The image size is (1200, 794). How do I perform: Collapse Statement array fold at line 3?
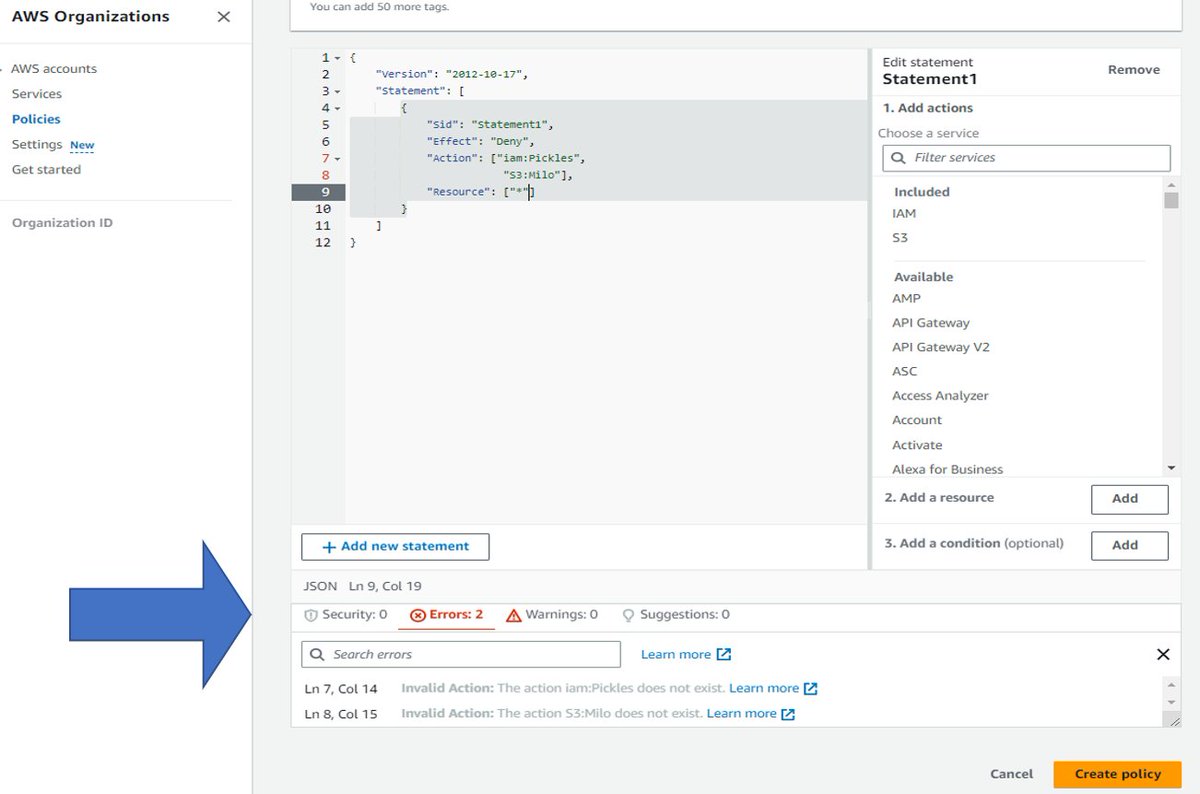tap(338, 92)
